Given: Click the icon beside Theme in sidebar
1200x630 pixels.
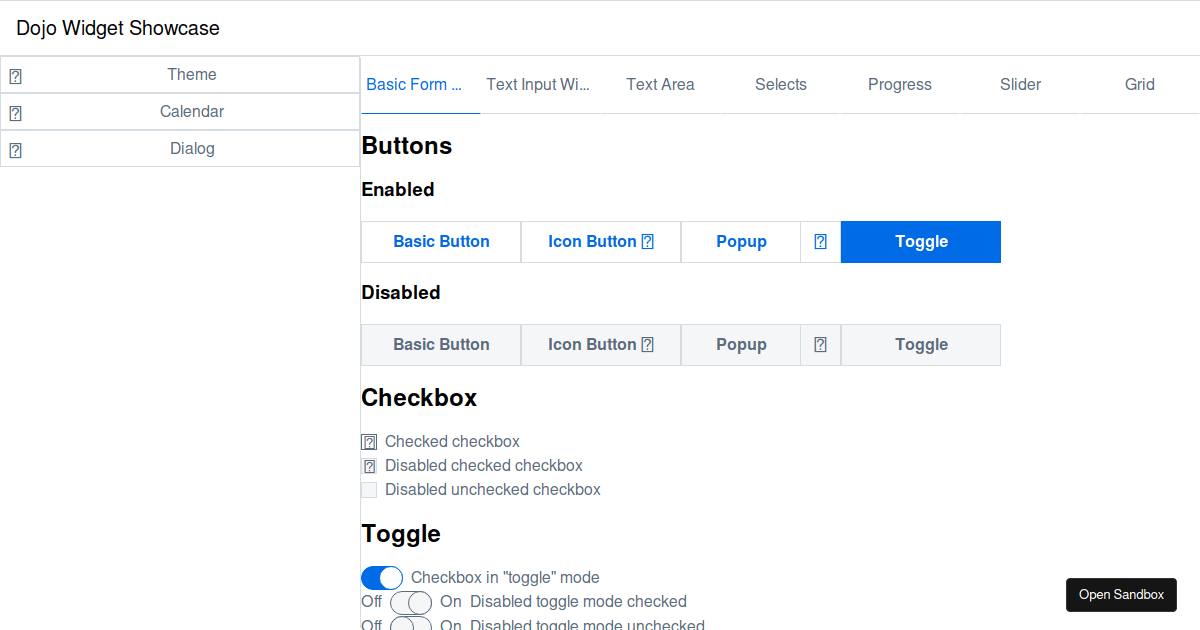Looking at the screenshot, I should tap(15, 76).
